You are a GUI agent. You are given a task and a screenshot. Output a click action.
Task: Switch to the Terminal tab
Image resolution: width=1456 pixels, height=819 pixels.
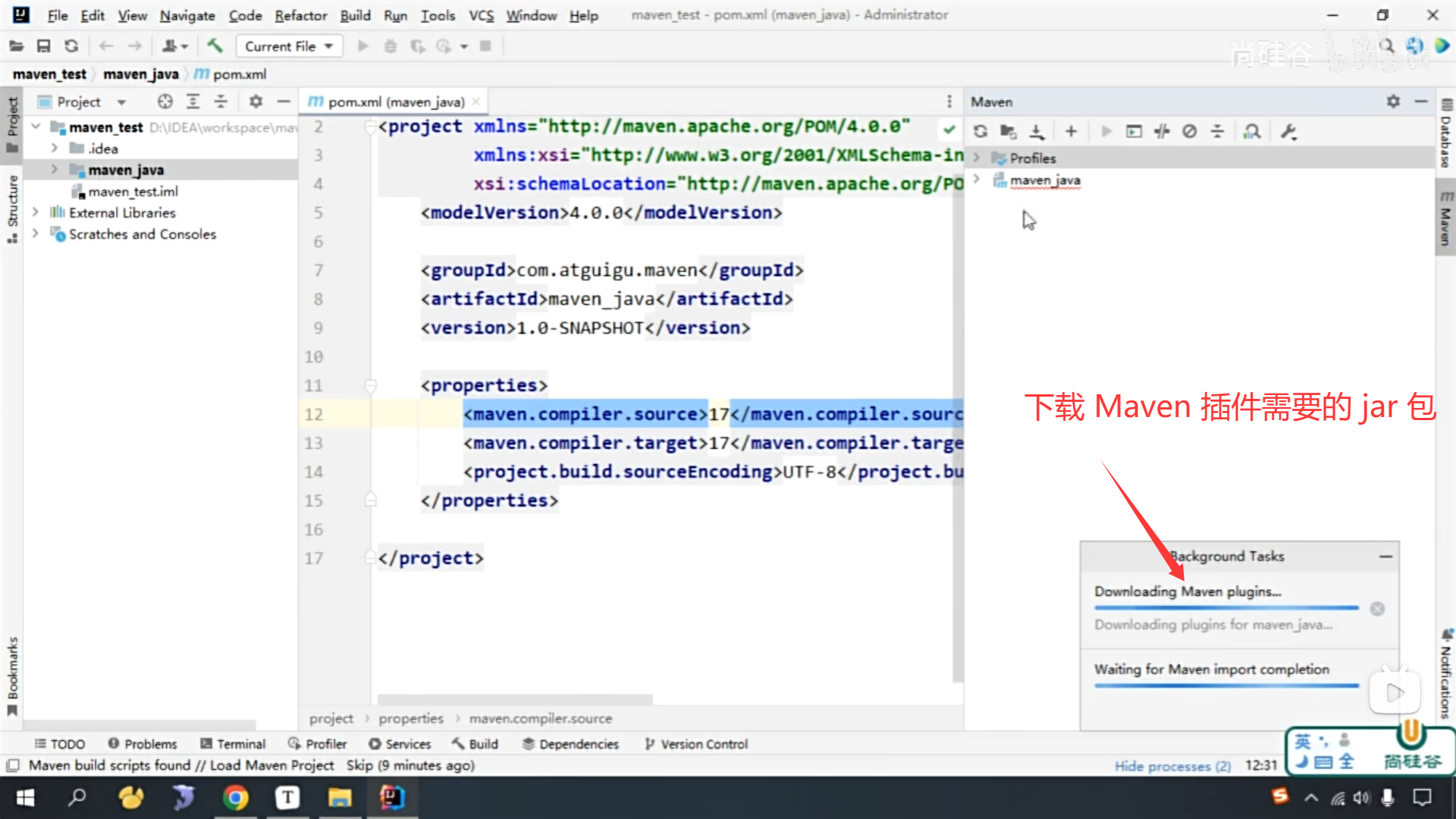[233, 744]
